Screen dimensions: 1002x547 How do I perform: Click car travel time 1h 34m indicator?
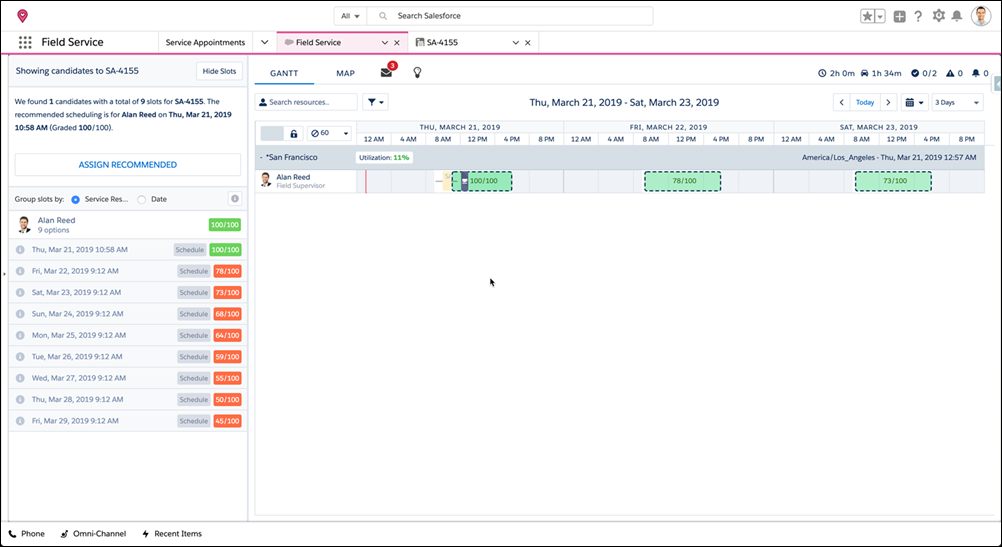click(880, 73)
